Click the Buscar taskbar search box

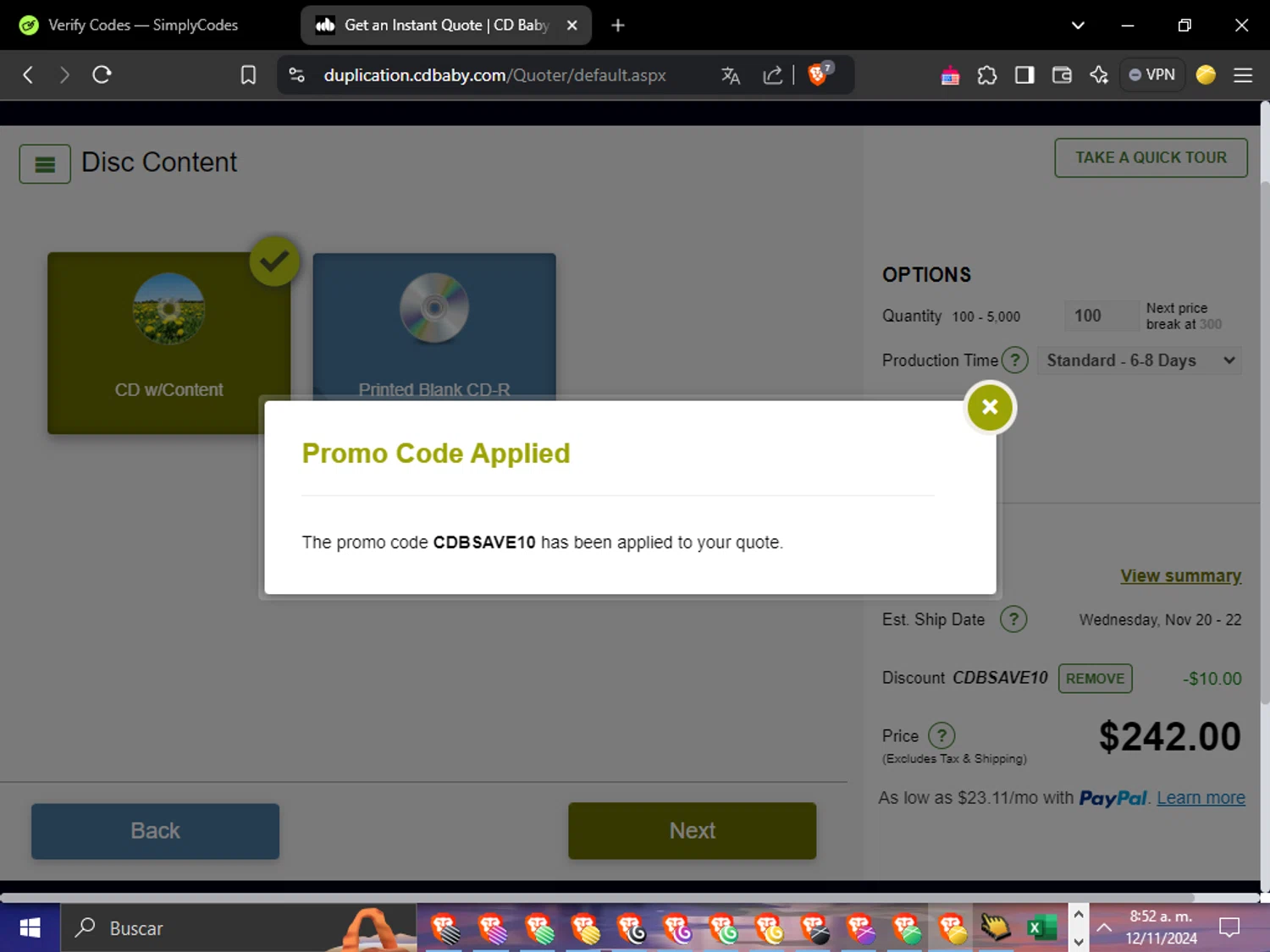pyautogui.click(x=239, y=928)
